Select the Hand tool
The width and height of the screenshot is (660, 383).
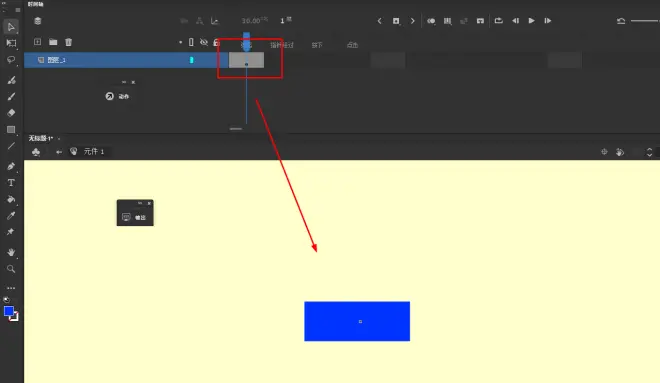coord(11,252)
